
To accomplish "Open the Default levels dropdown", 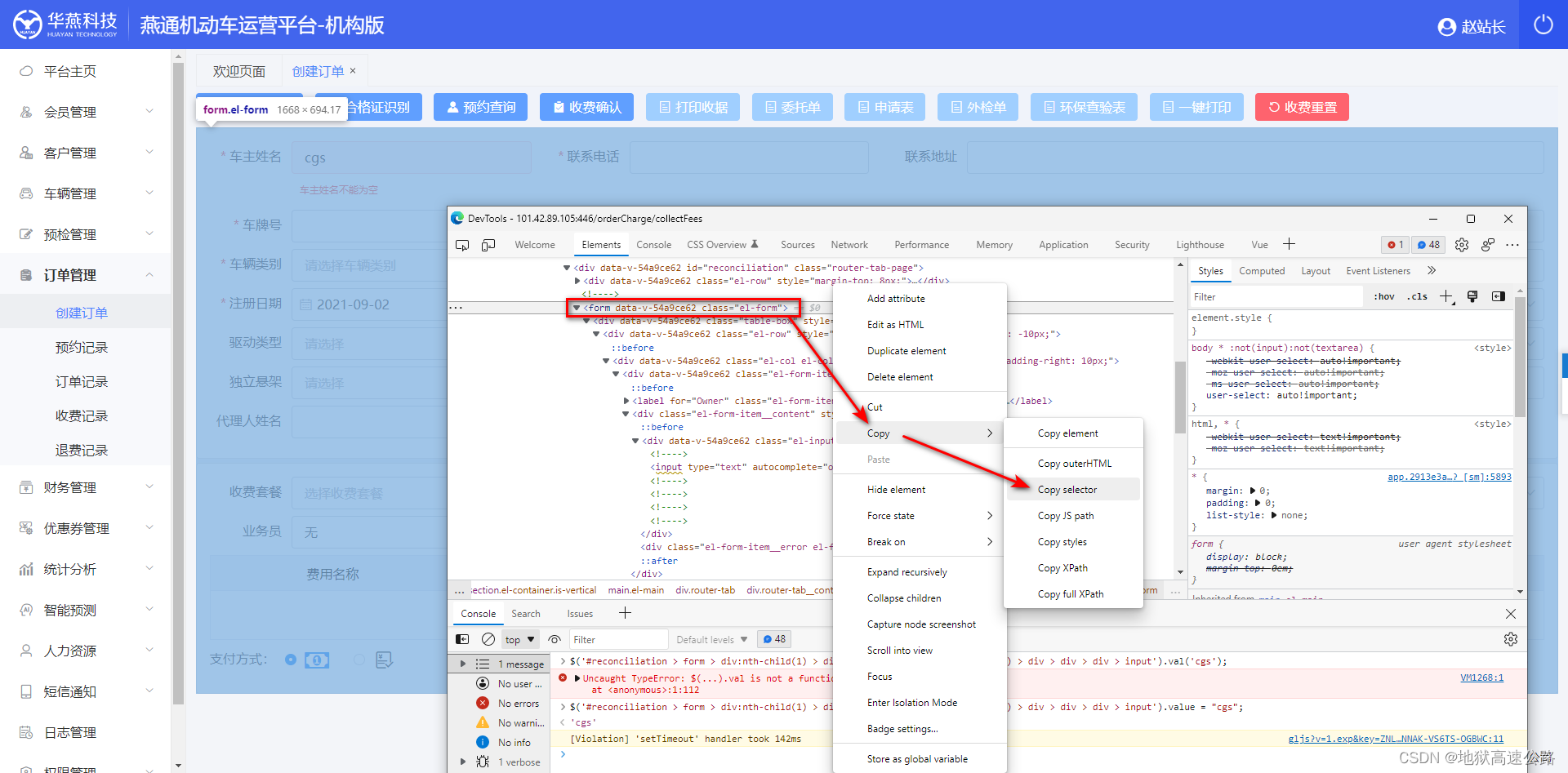I will point(711,639).
